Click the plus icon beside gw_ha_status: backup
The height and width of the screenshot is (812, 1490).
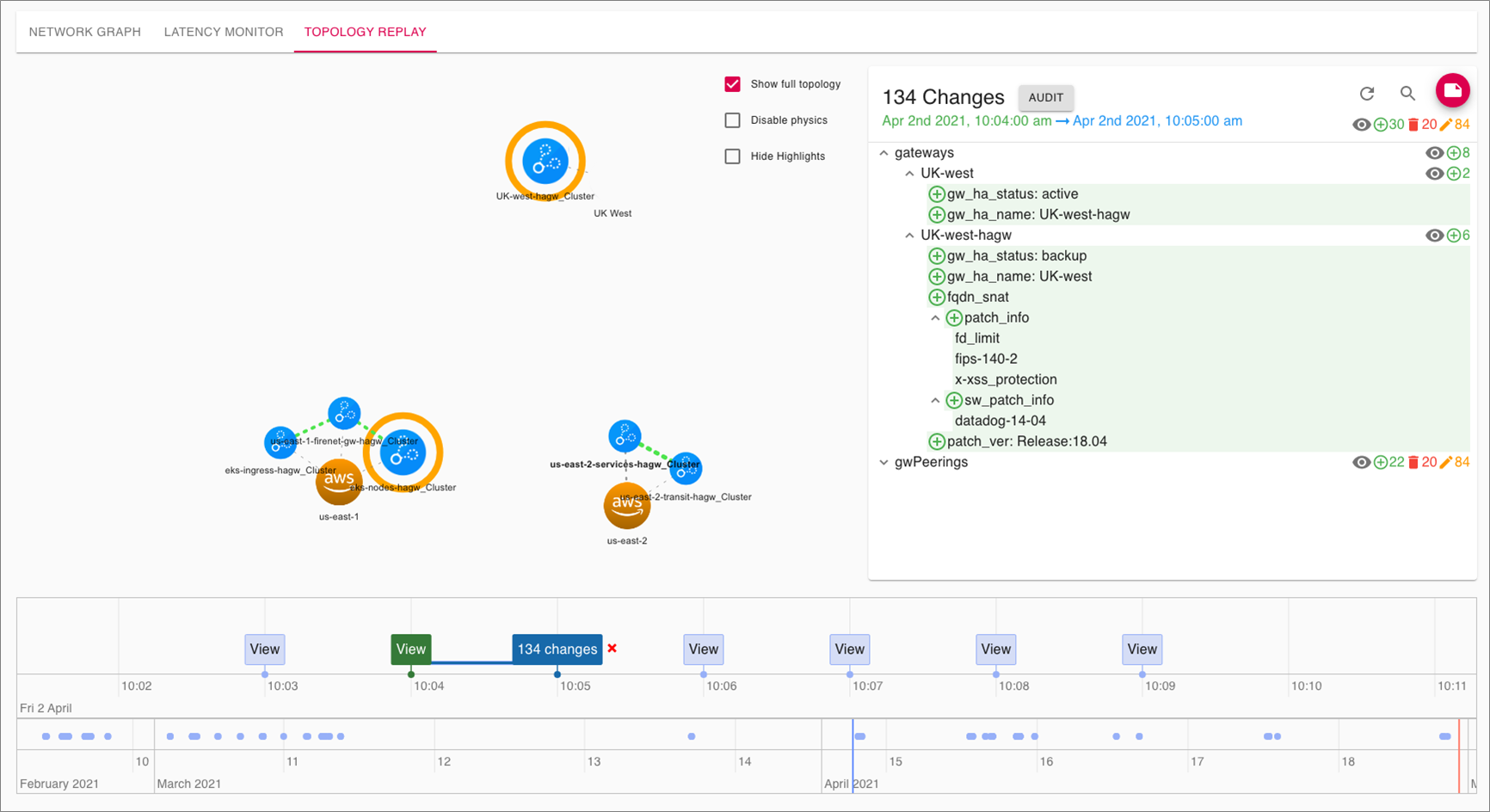point(937,256)
